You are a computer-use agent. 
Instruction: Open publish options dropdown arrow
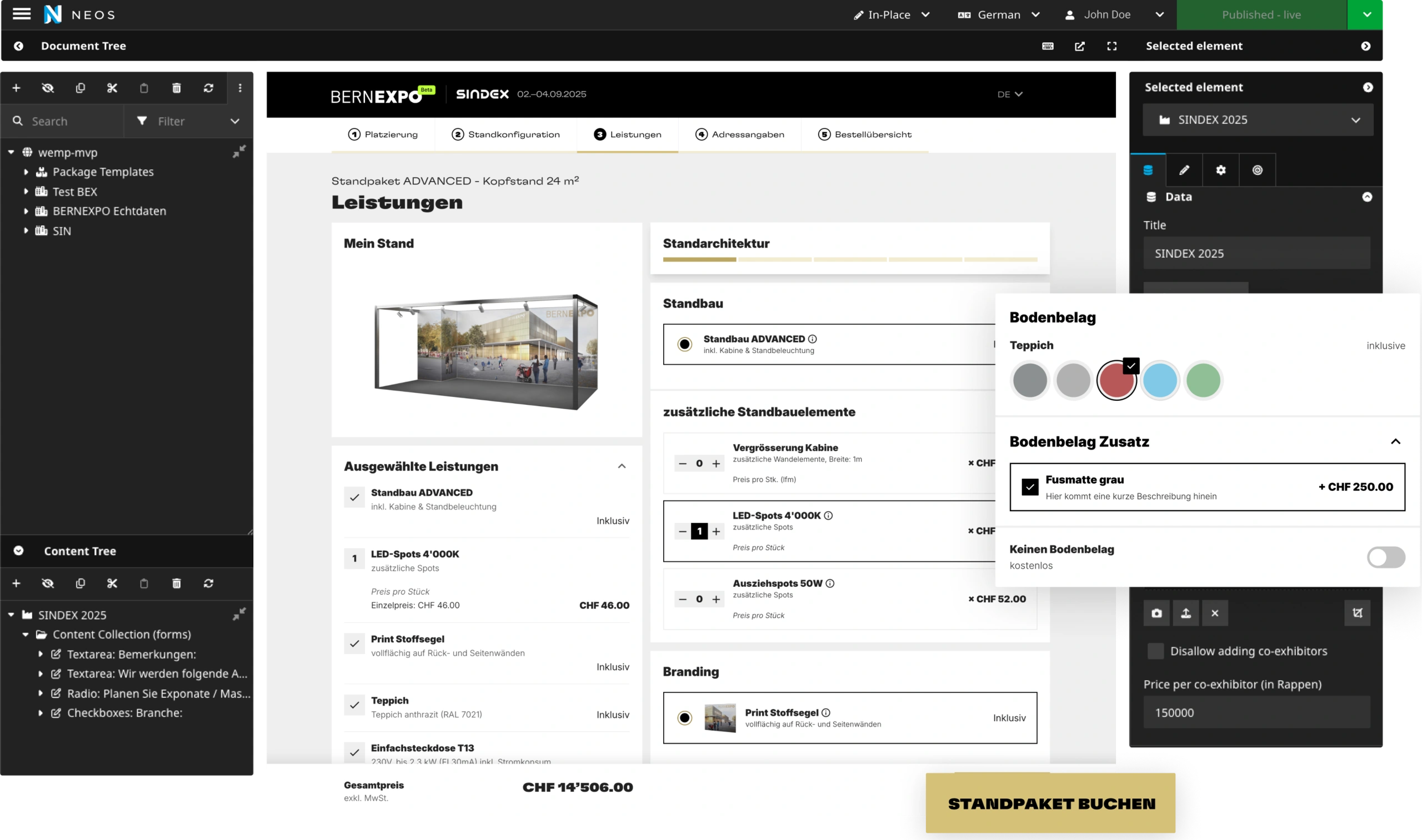[1366, 15]
